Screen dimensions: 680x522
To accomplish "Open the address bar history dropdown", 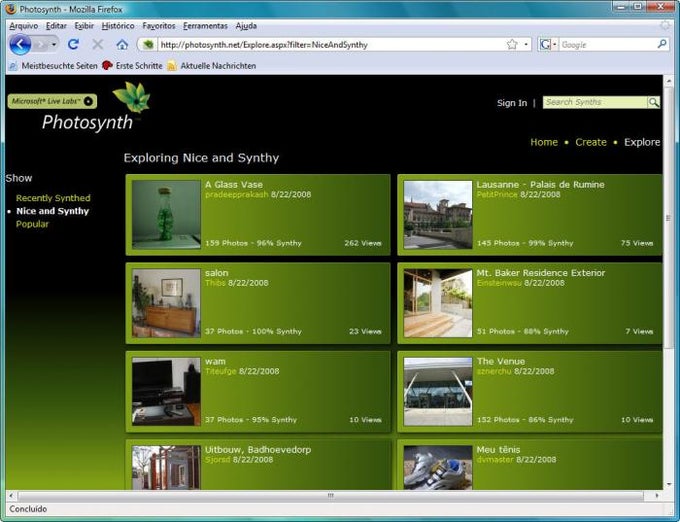I will click(x=526, y=44).
